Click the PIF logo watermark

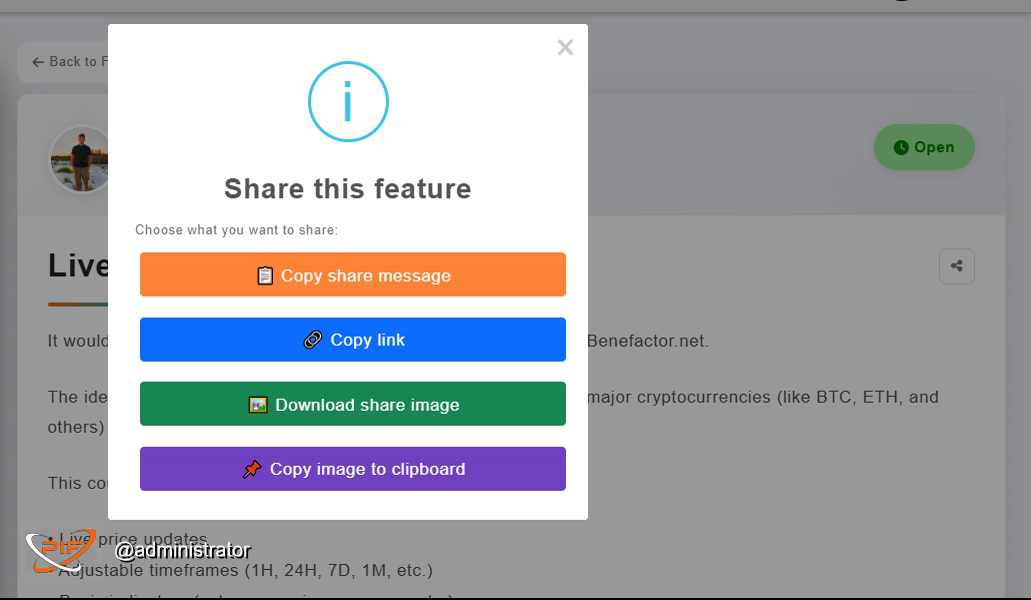60,551
